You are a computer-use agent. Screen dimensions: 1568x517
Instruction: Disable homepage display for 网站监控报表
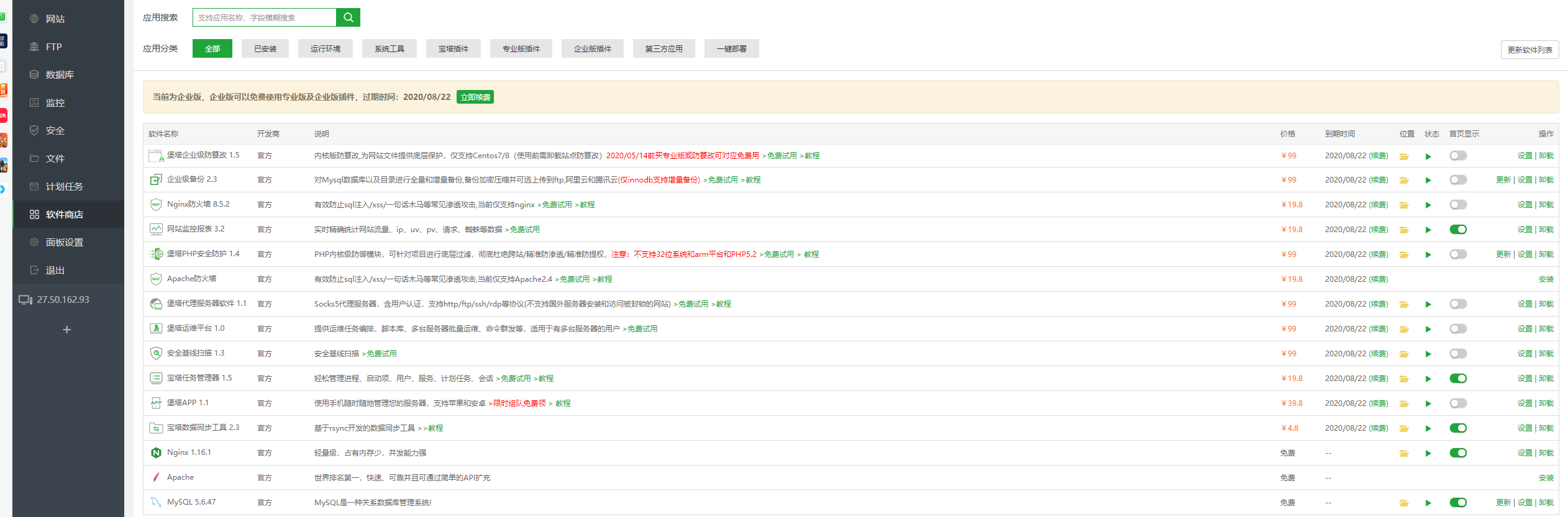[1458, 230]
